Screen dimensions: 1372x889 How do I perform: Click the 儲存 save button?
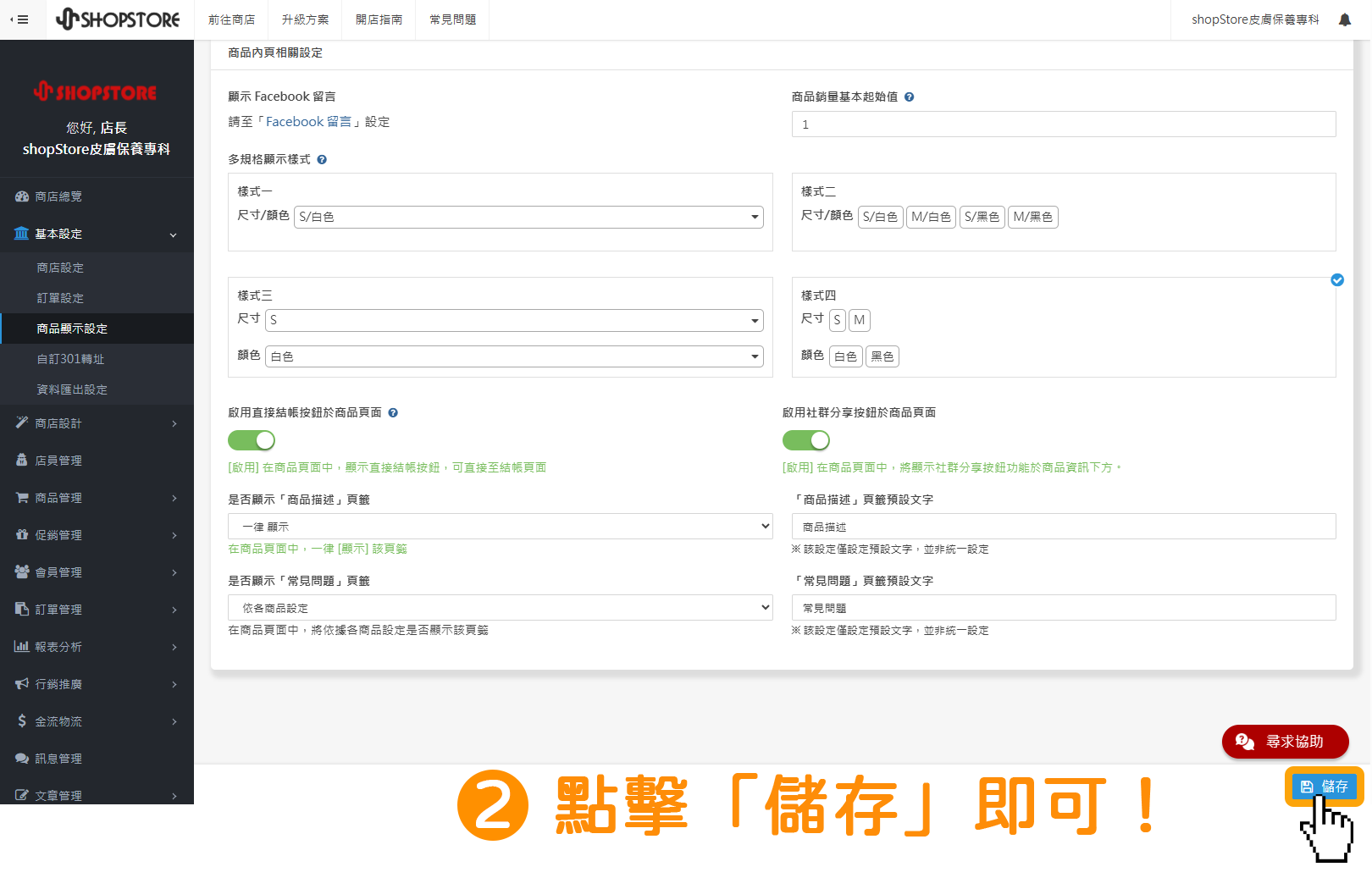point(1323,786)
